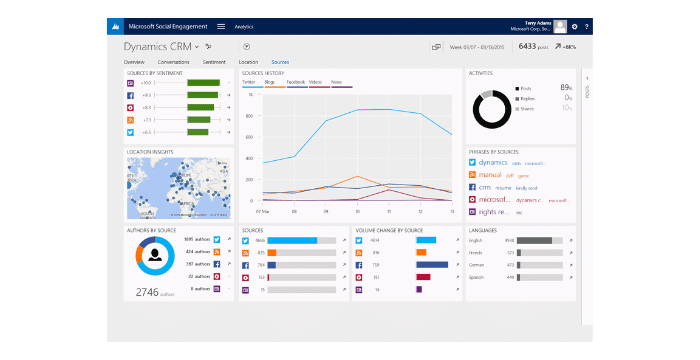Click Twitter icon in Volume Change by Source
700x360 pixels.
click(359, 240)
